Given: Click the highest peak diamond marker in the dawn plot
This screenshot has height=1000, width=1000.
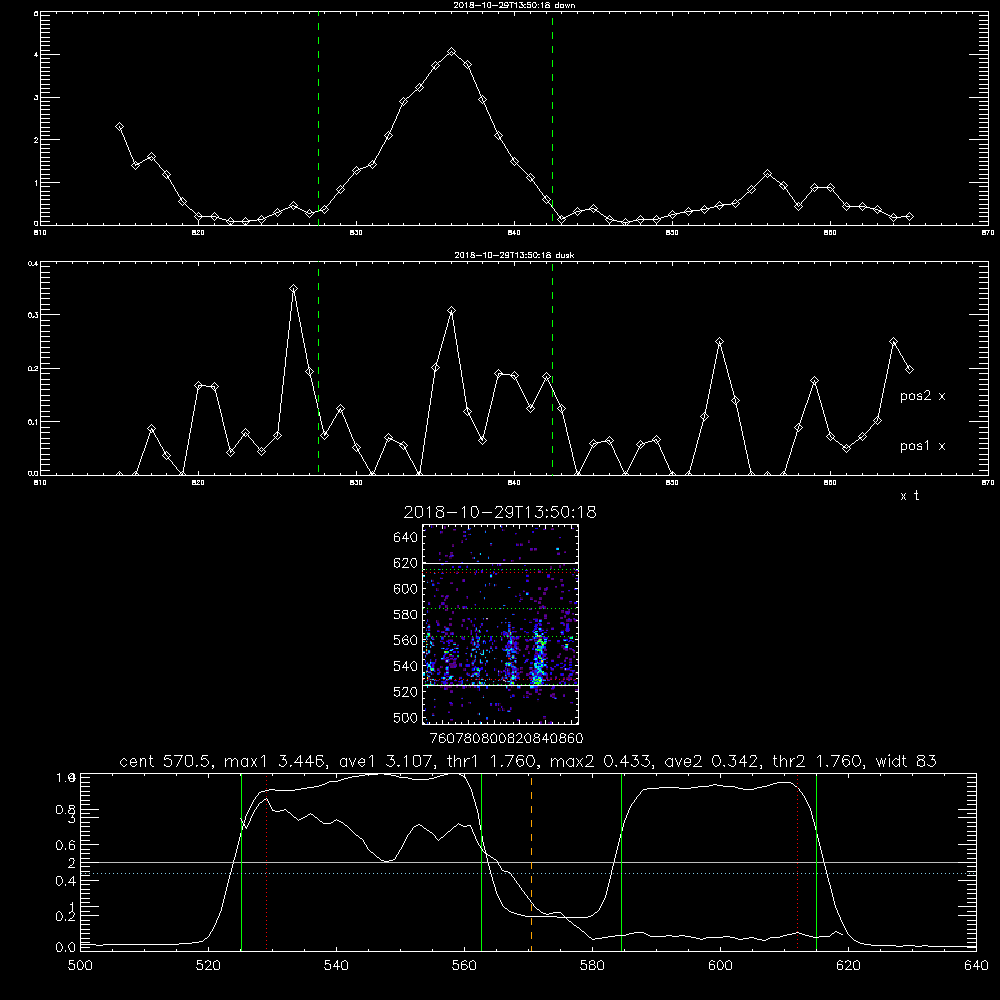Looking at the screenshot, I should point(452,52).
